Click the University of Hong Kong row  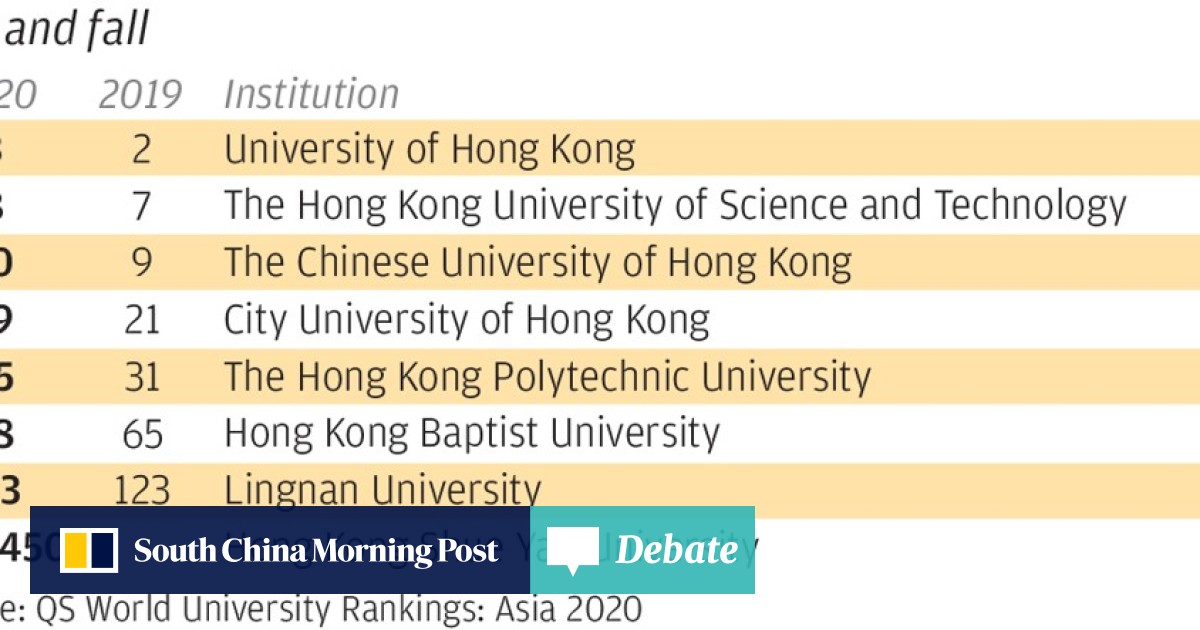(x=429, y=150)
